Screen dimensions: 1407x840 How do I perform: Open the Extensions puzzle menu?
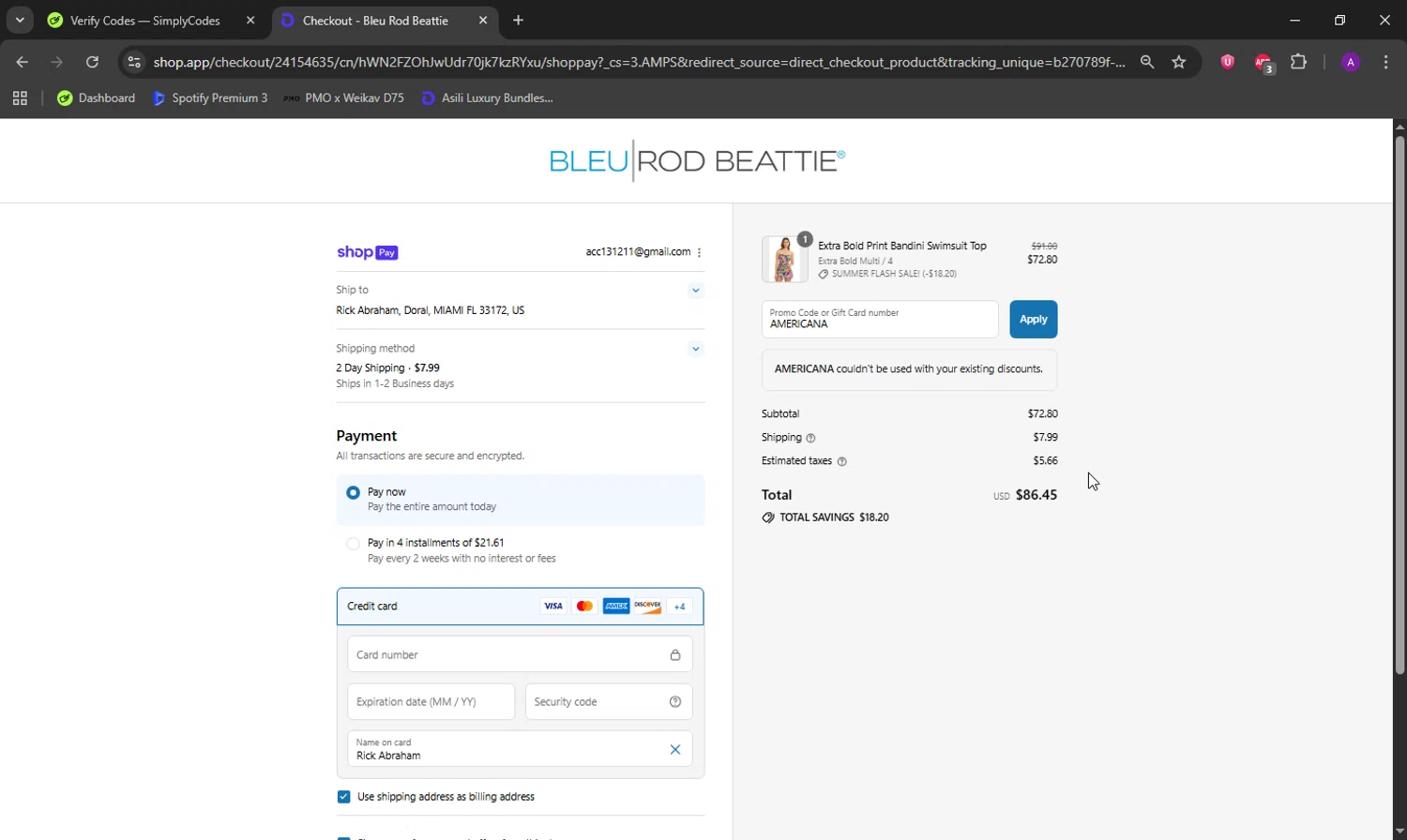[1298, 62]
